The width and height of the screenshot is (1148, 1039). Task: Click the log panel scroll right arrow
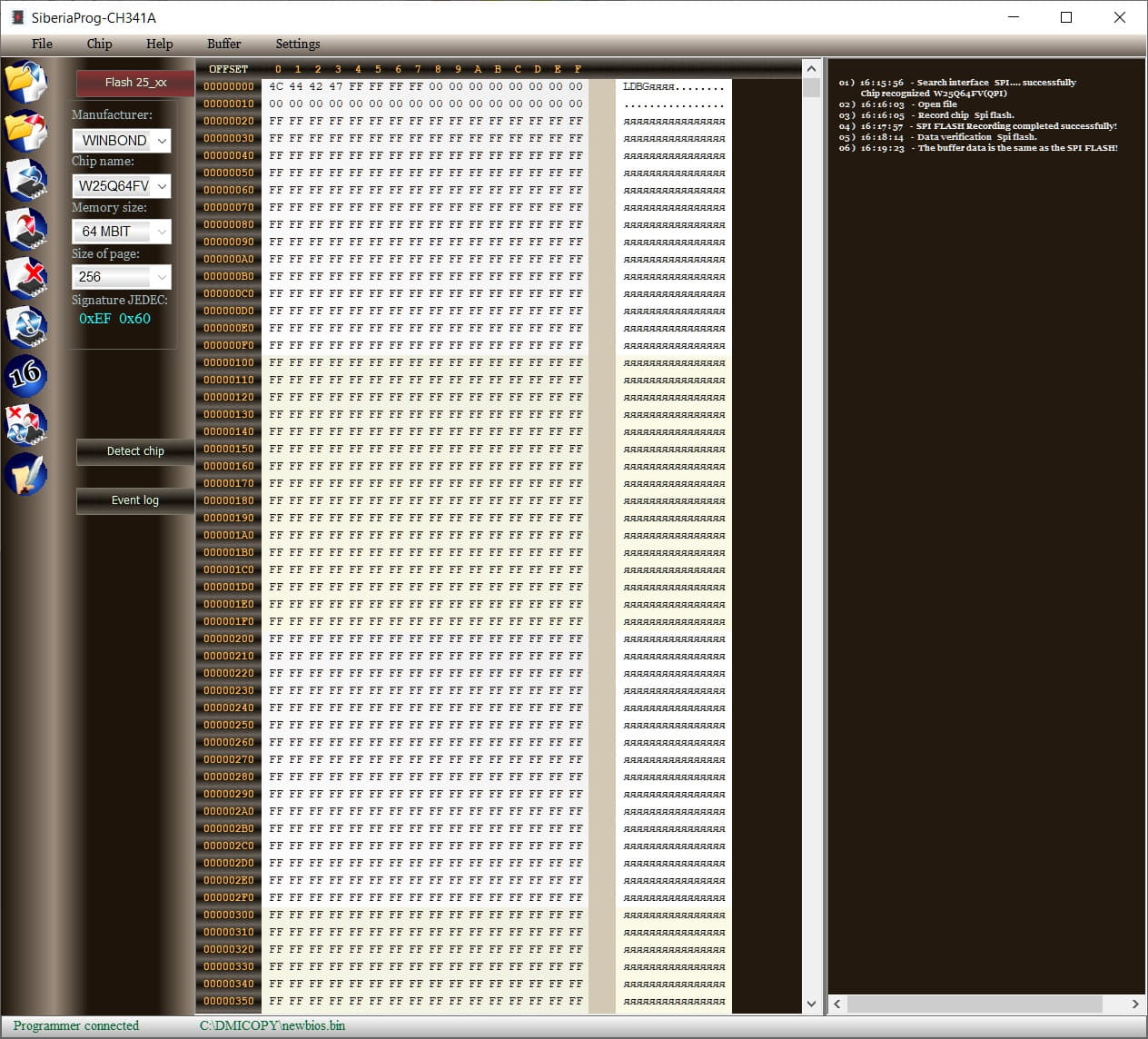tap(1135, 1004)
